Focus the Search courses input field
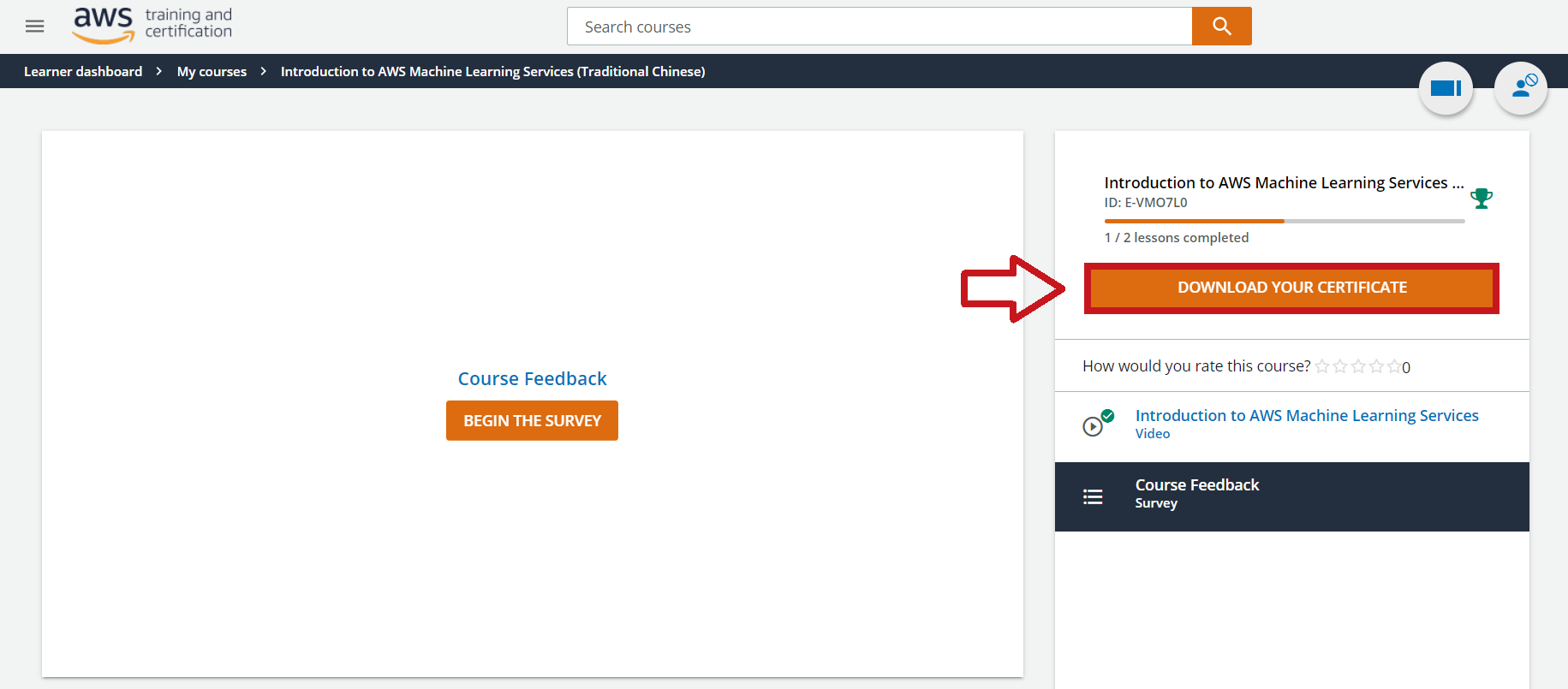 [x=879, y=27]
